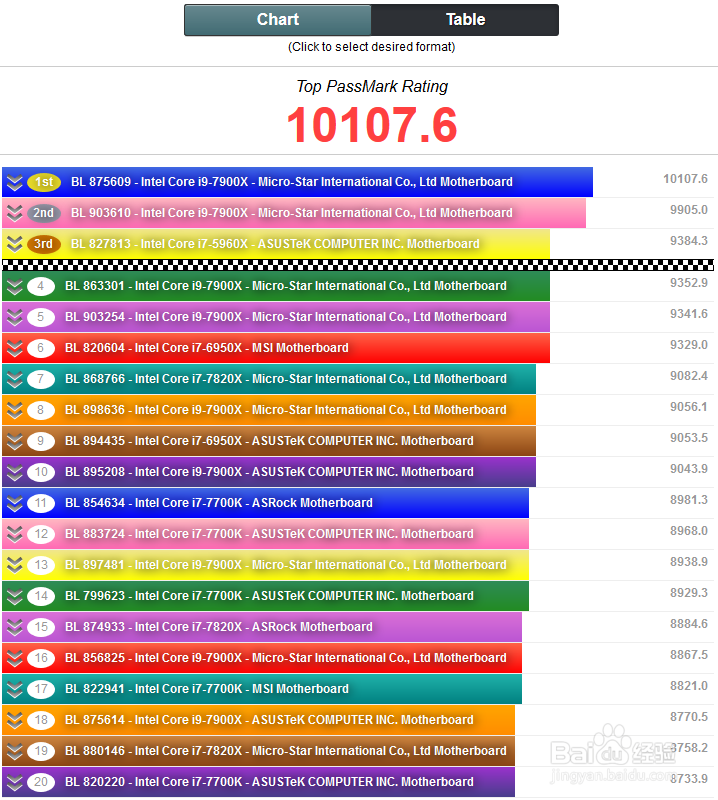
Task: Click the rank 5 badge
Action: (41, 317)
